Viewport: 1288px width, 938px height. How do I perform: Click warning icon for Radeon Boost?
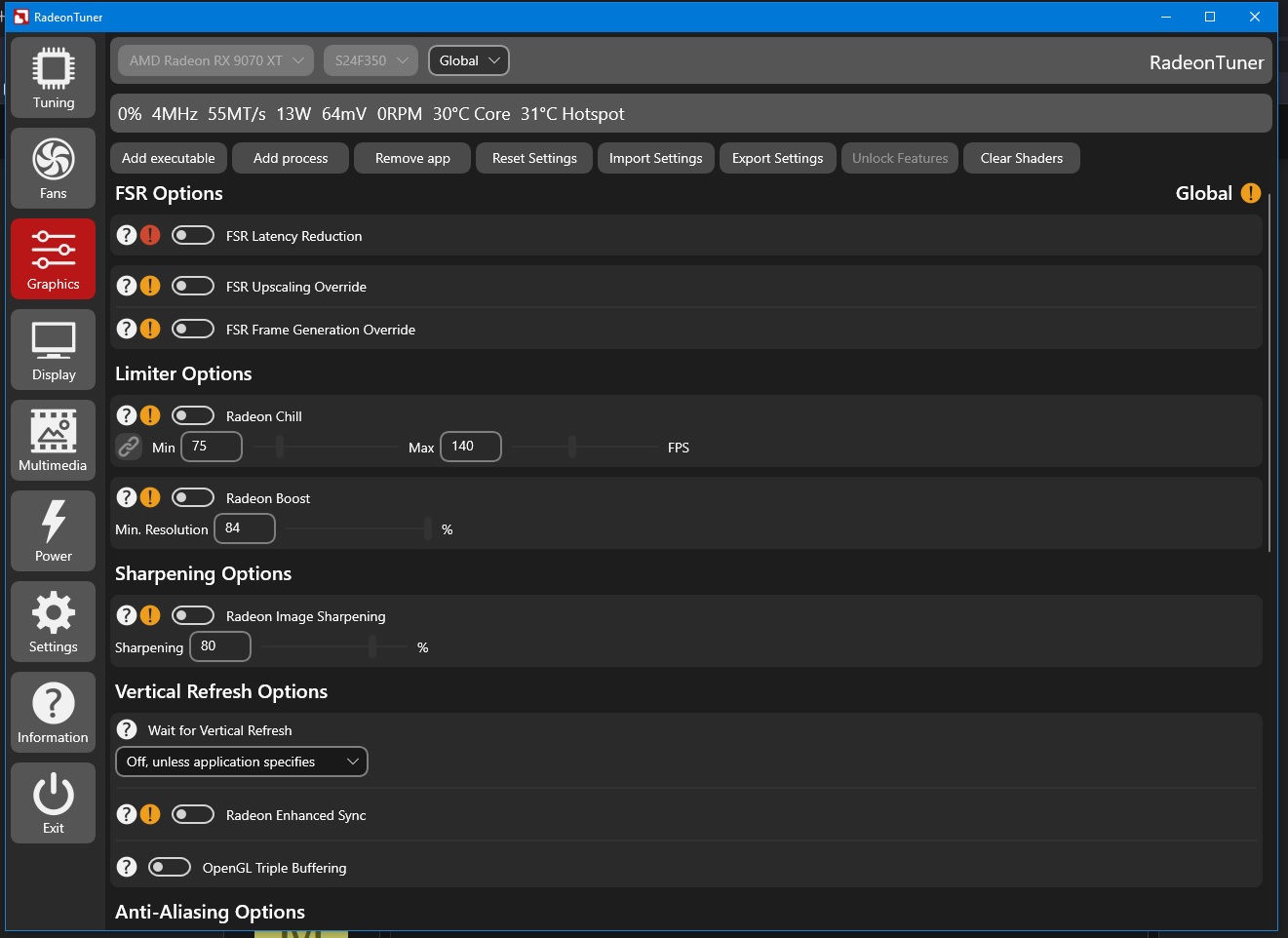(150, 497)
